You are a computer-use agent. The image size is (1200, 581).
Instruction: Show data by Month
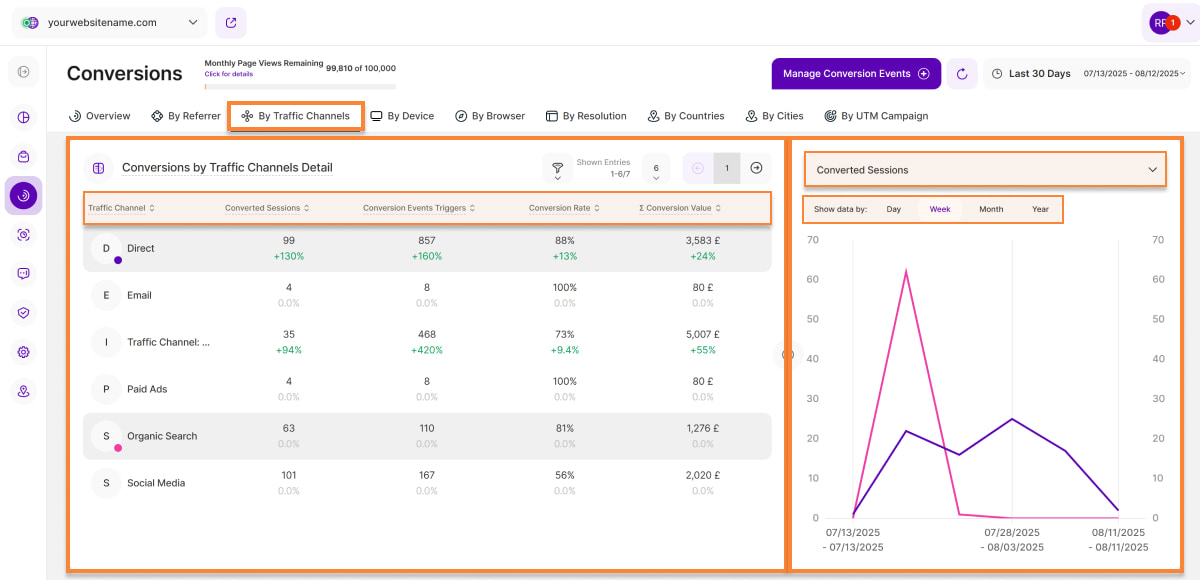pos(990,210)
